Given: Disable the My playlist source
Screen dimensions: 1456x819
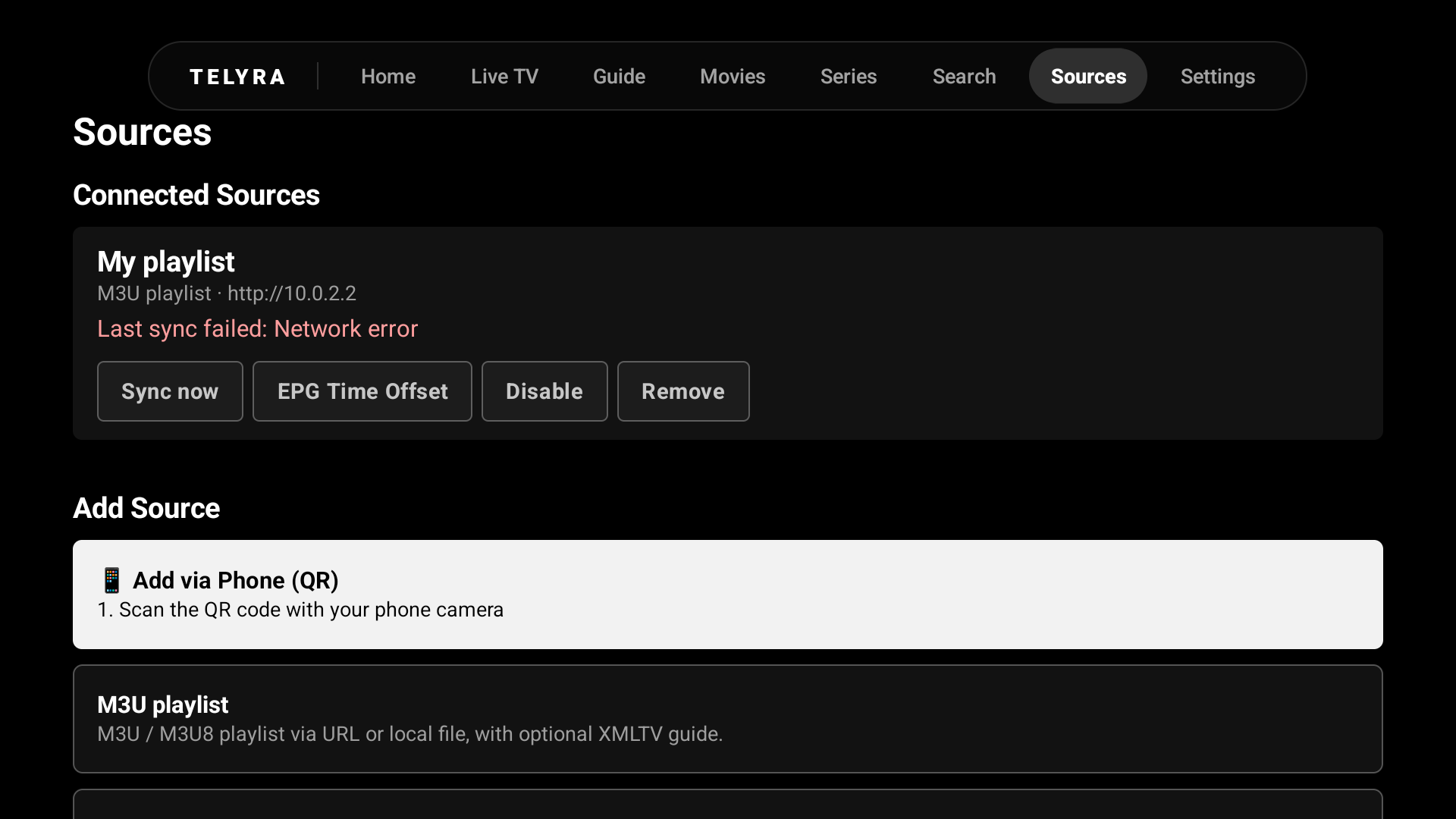Looking at the screenshot, I should [544, 391].
